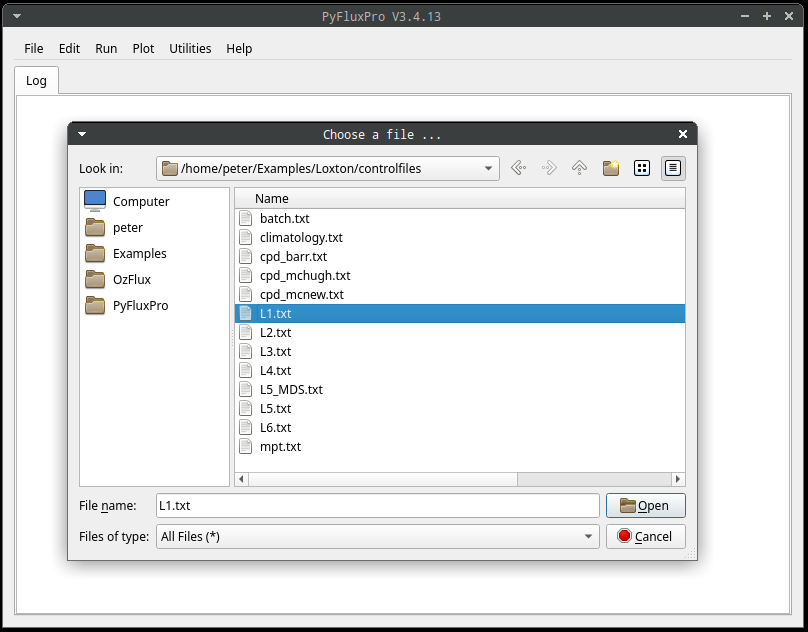Expand the Look in path dropdown
The width and height of the screenshot is (808, 632).
tap(487, 169)
